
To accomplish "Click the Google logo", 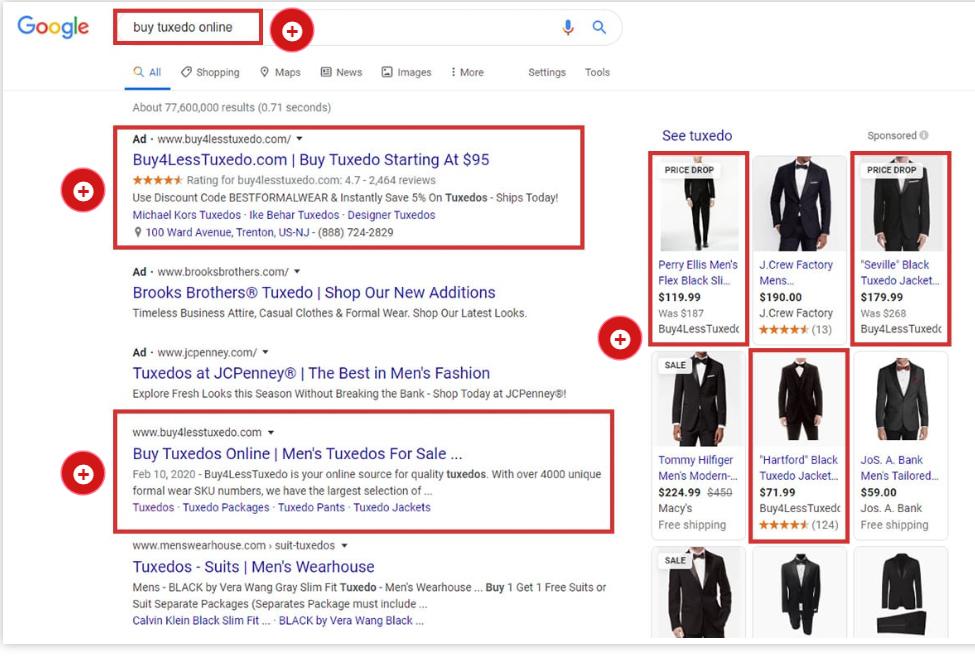I will [53, 27].
